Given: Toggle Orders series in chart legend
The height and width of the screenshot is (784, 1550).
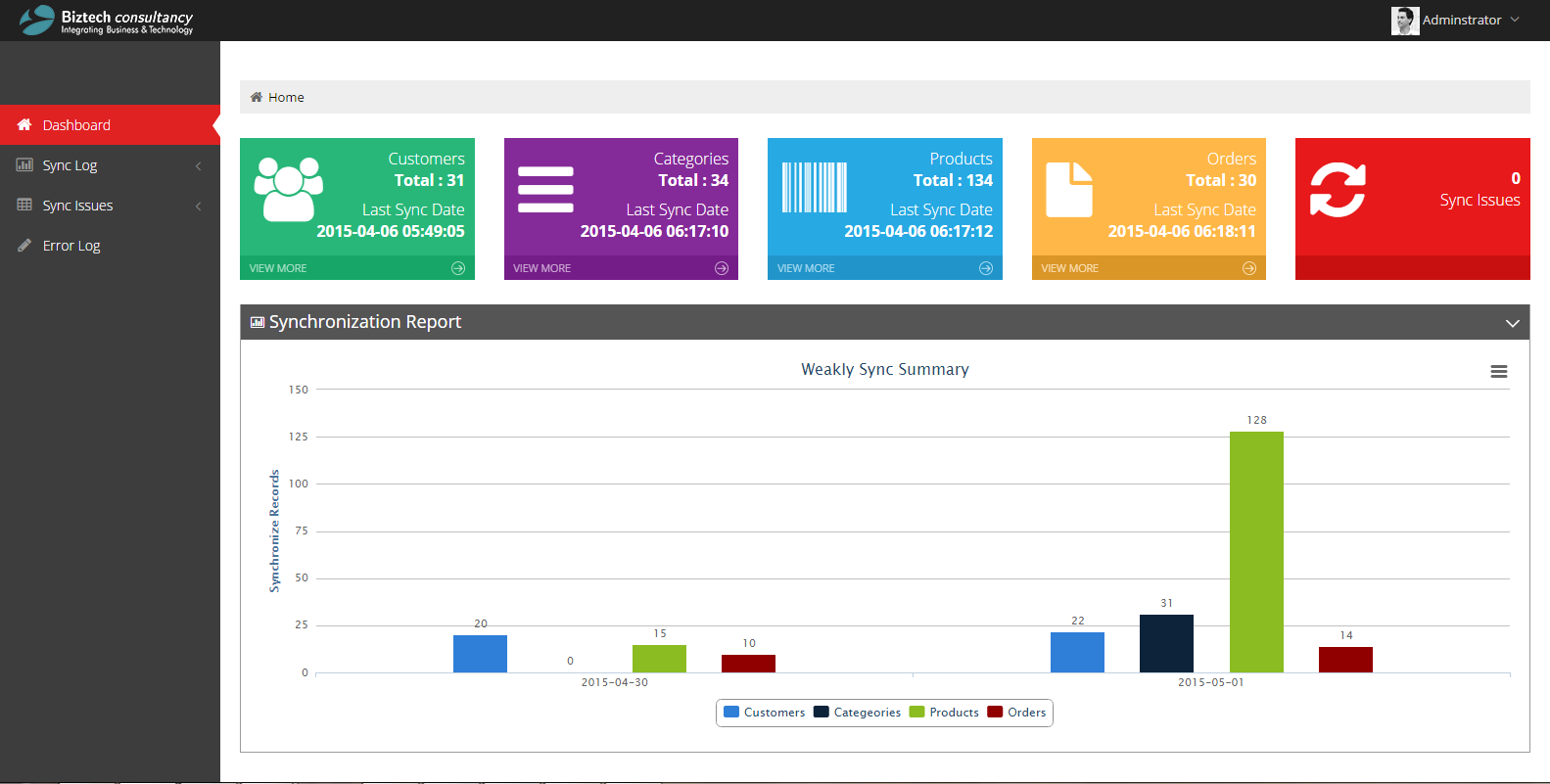Looking at the screenshot, I should 1016,713.
